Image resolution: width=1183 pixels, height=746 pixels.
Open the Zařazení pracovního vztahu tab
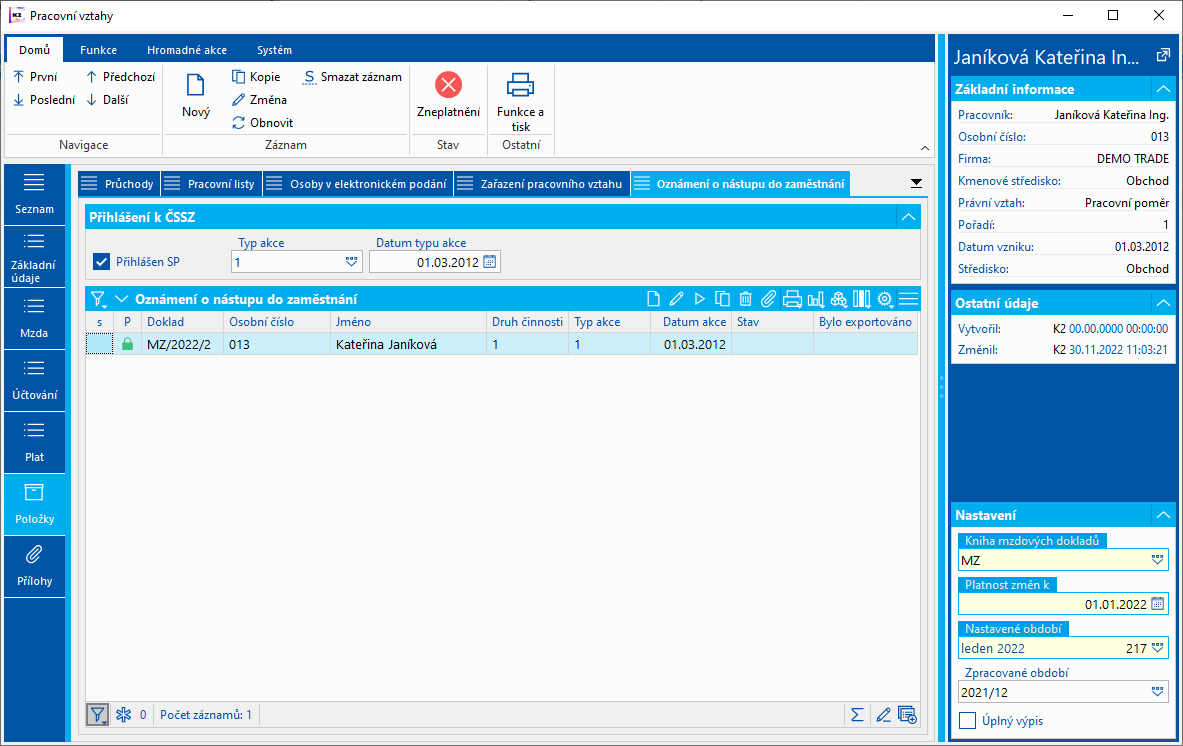(x=542, y=184)
